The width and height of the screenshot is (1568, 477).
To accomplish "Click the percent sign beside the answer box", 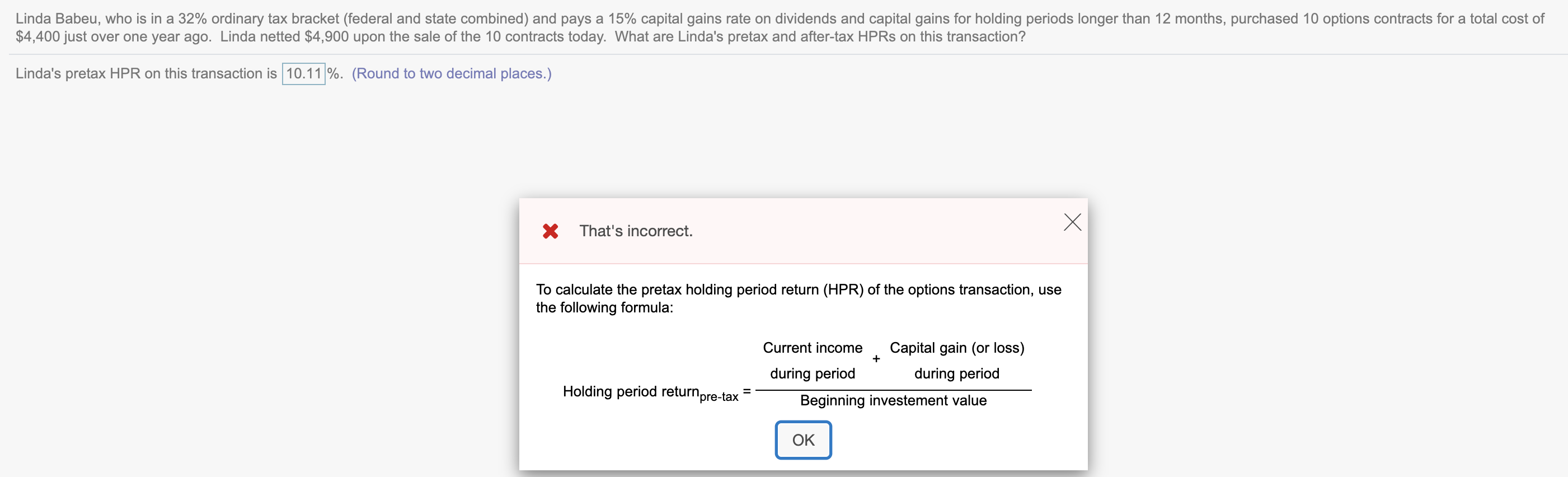I will pos(333,73).
